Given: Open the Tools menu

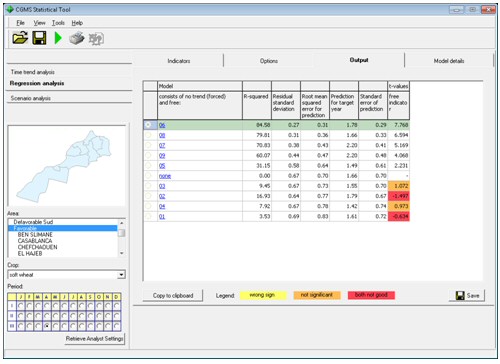Looking at the screenshot, I should 58,23.
